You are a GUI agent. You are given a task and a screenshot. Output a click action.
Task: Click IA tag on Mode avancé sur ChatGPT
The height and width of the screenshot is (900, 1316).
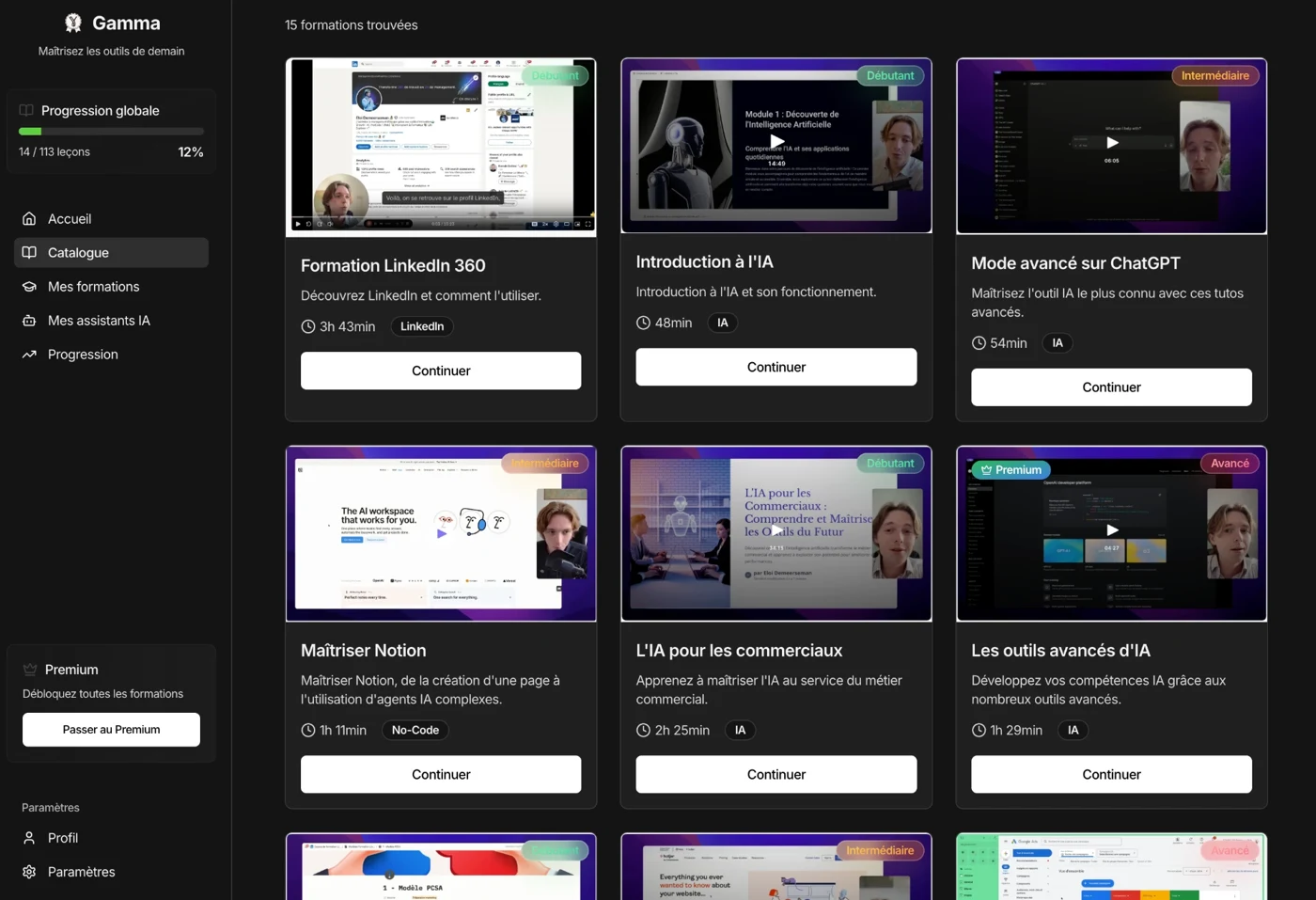1057,342
